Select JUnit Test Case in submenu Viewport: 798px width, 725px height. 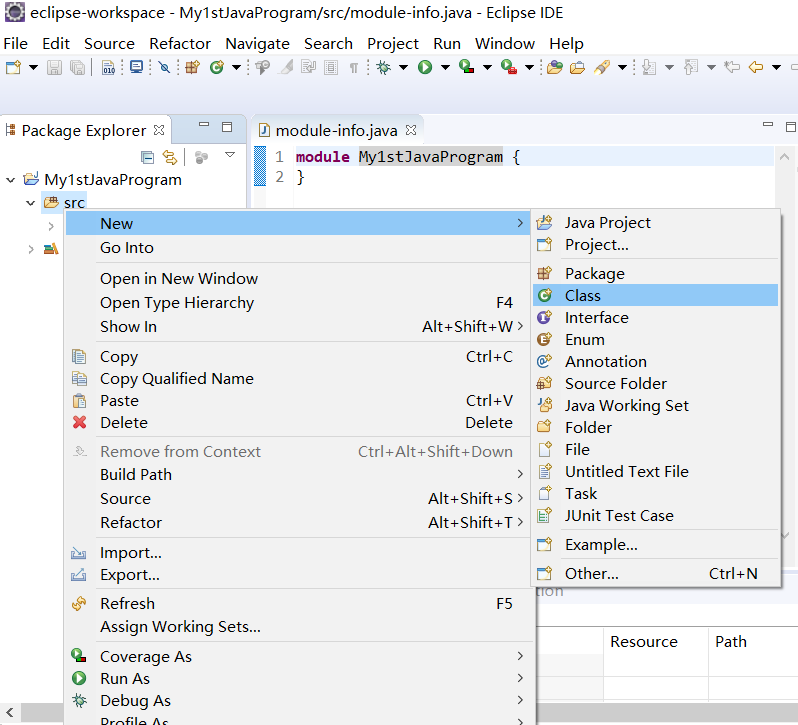click(656, 515)
